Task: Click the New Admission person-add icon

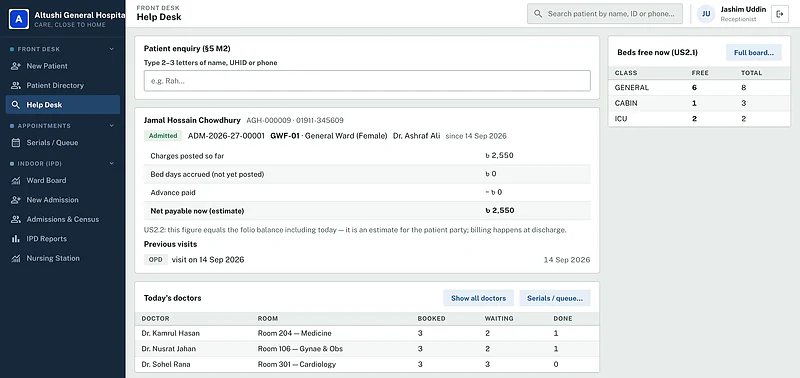Action: [x=16, y=199]
